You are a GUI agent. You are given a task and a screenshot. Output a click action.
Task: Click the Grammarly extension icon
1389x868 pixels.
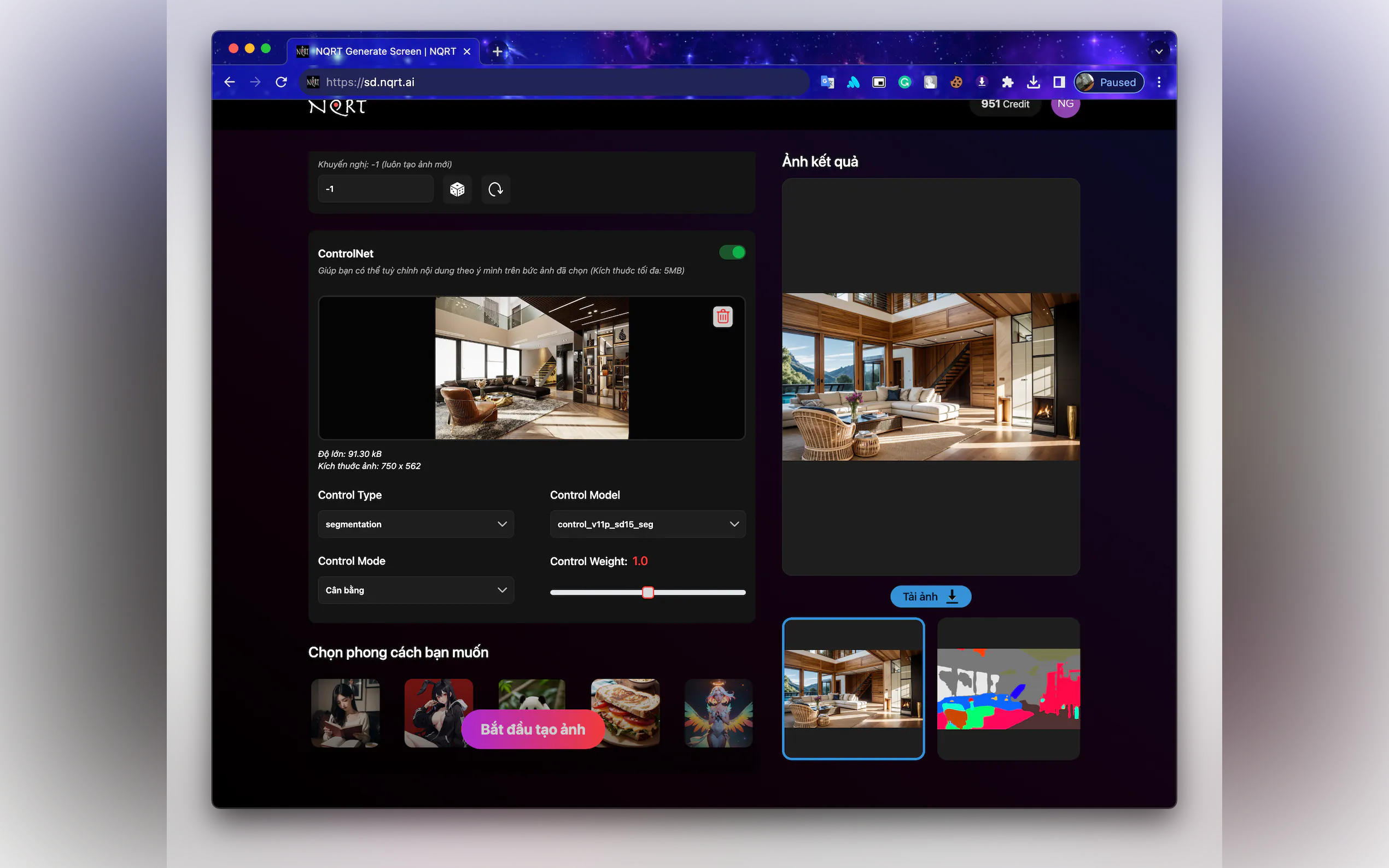click(904, 82)
